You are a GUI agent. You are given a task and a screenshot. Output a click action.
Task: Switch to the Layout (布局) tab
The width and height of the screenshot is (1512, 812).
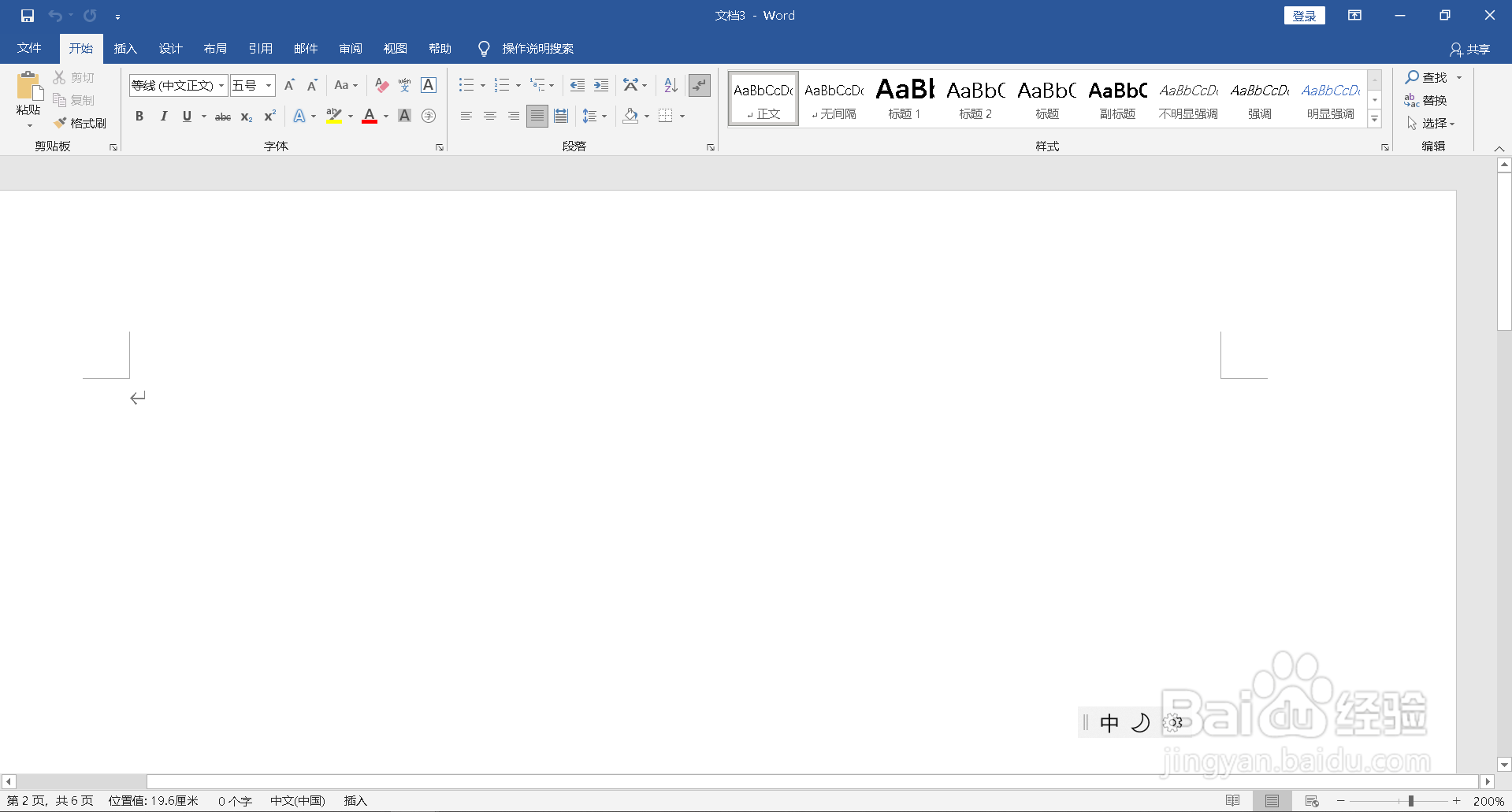coord(215,49)
